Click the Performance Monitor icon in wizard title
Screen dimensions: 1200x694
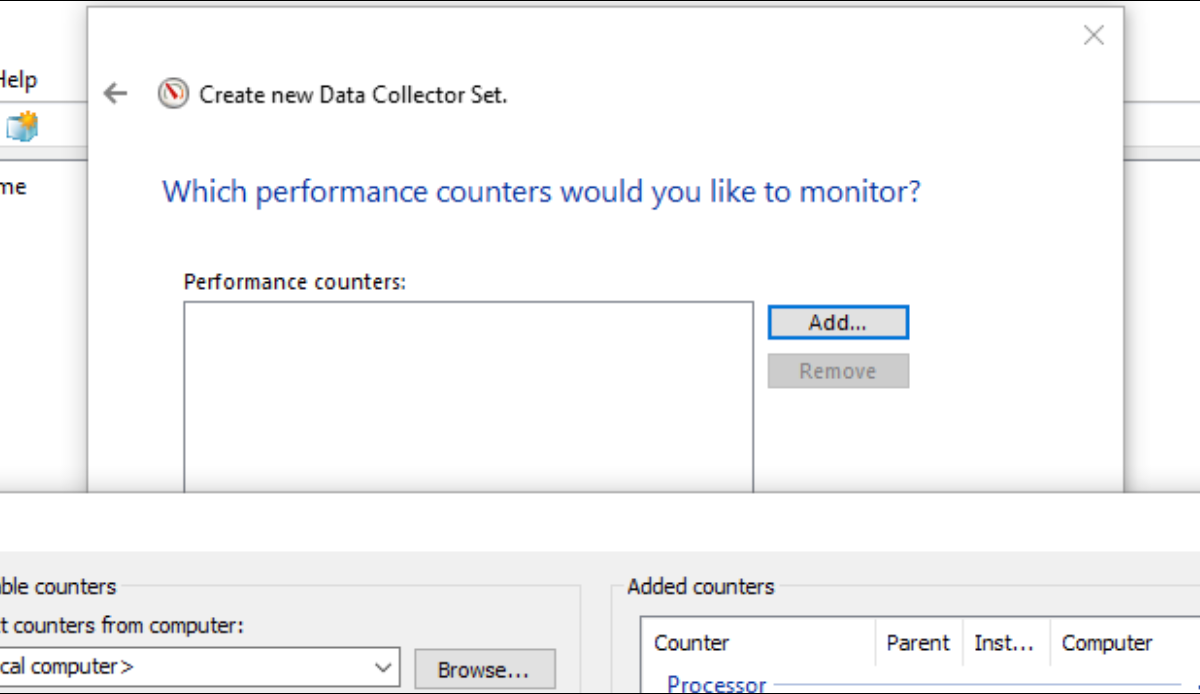coord(173,94)
